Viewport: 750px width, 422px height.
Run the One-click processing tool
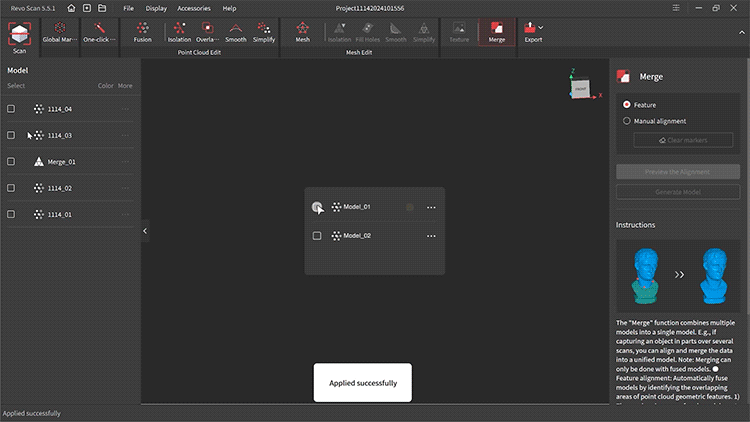[x=98, y=33]
